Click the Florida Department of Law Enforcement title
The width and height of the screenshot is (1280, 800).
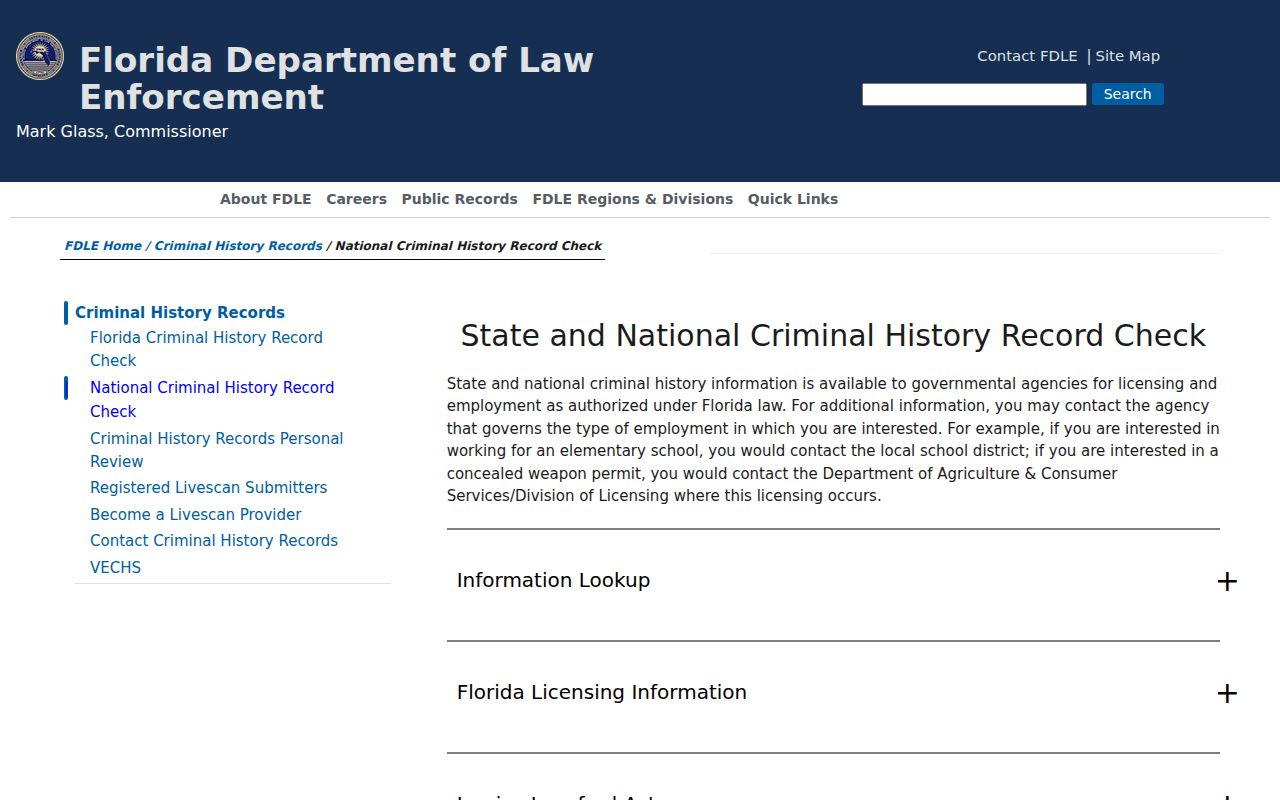point(336,78)
